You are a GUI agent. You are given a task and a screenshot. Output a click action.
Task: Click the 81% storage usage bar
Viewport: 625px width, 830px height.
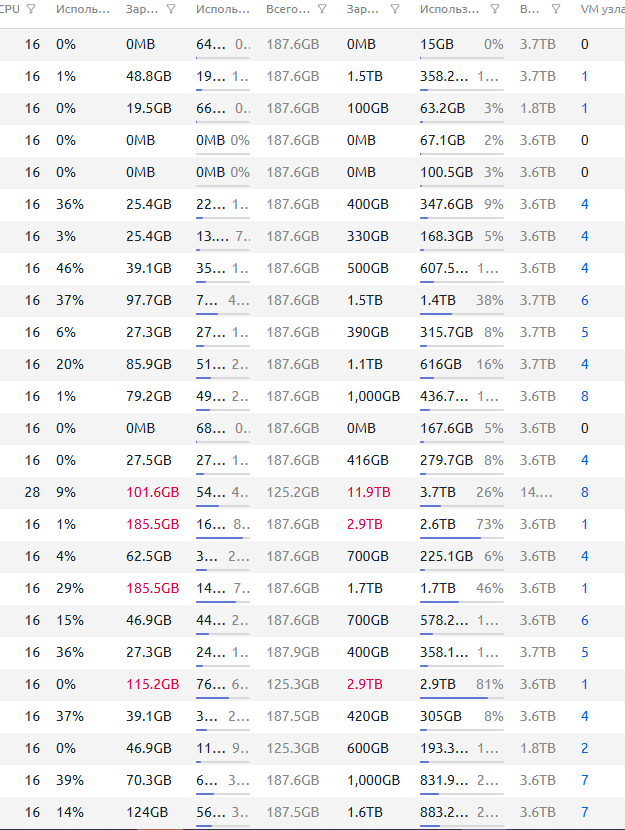point(462,698)
